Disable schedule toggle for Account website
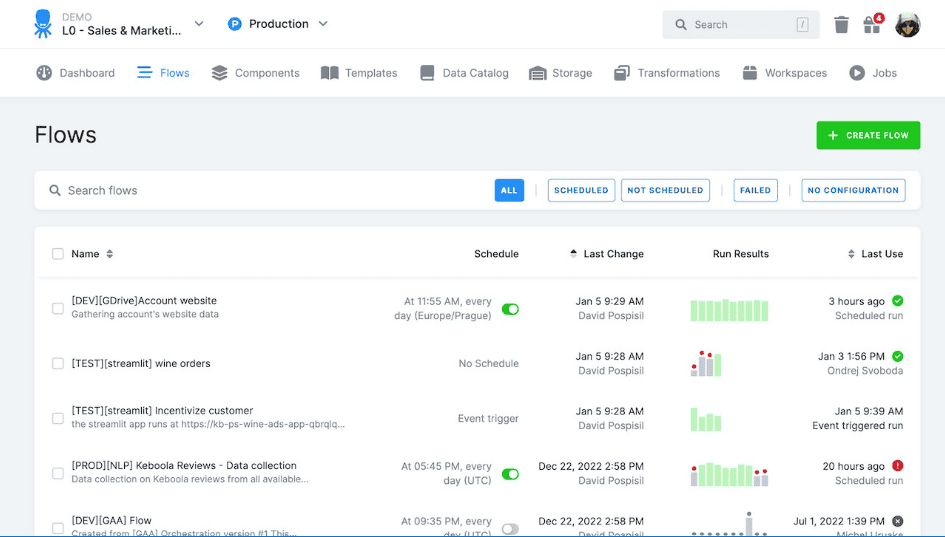945x537 pixels. point(510,309)
